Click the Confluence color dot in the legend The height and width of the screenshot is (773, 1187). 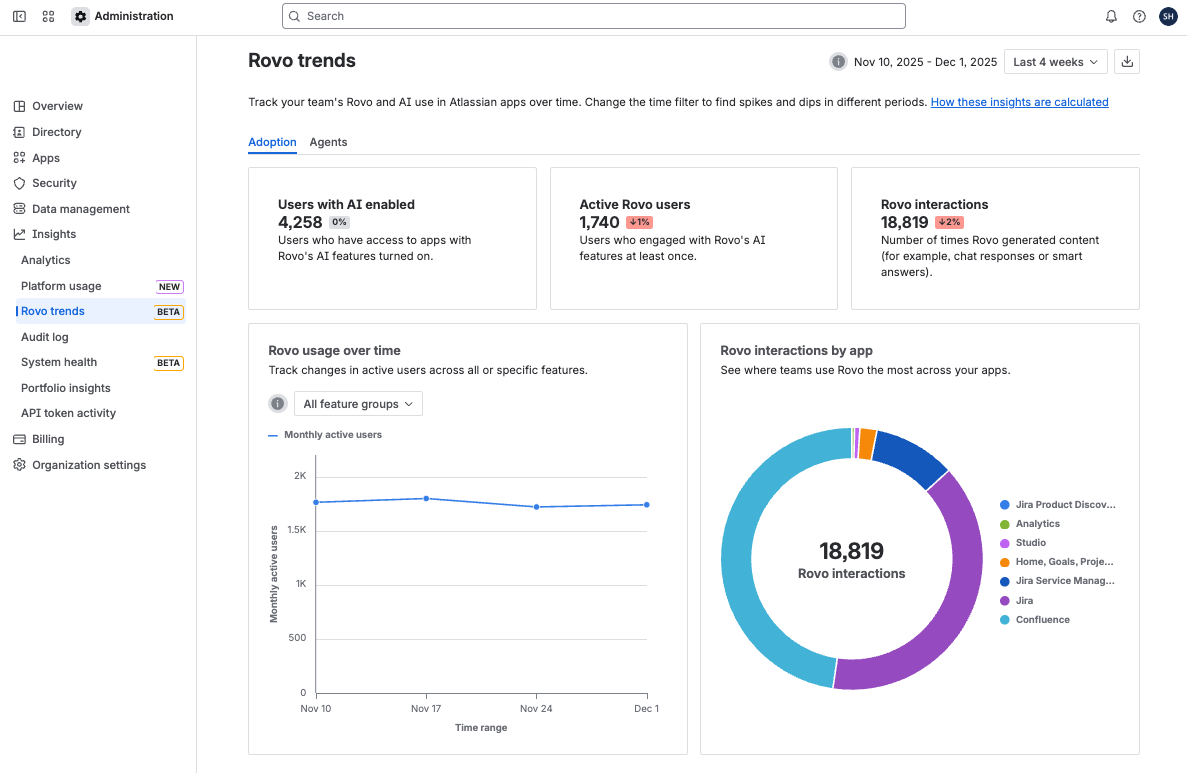coord(1006,619)
